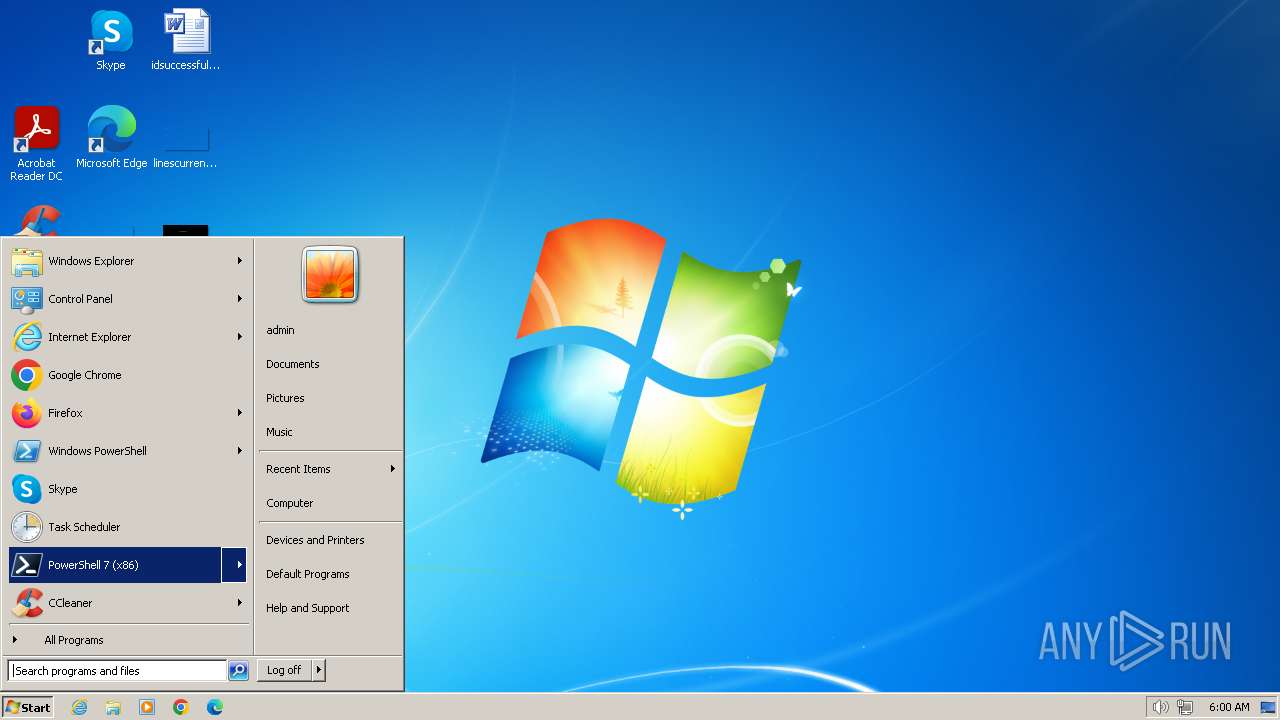The height and width of the screenshot is (720, 1280).
Task: Expand the Windows Explorer jump list arrow
Action: (239, 261)
